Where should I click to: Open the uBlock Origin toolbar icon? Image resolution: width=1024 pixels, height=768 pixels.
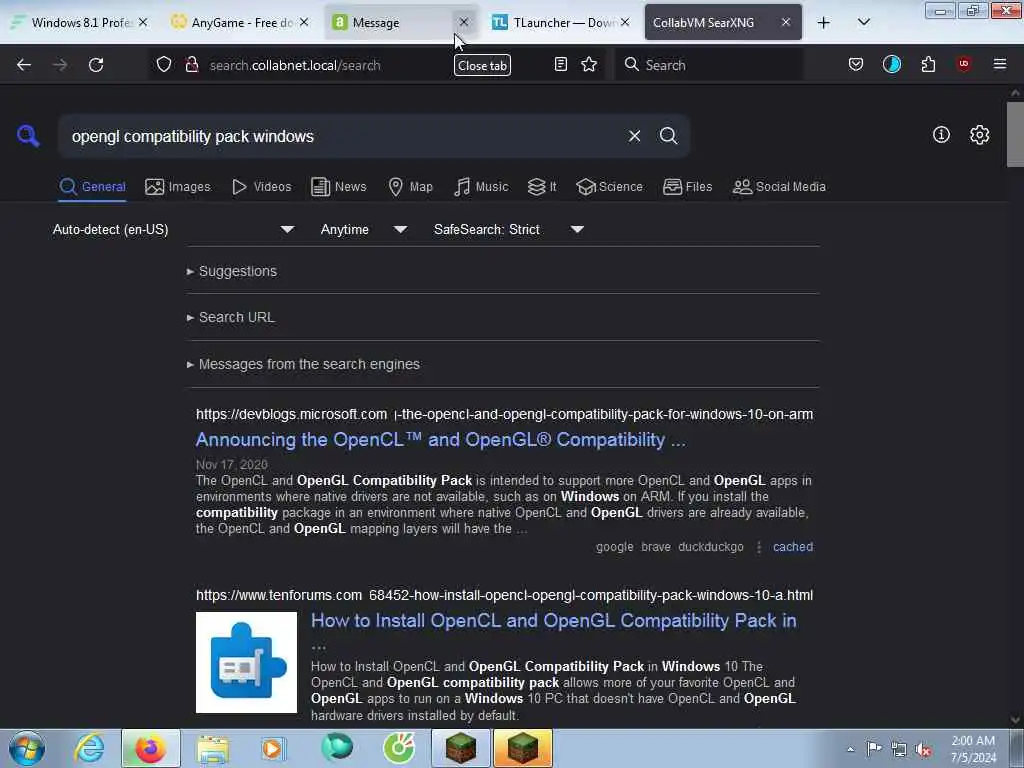[x=963, y=64]
